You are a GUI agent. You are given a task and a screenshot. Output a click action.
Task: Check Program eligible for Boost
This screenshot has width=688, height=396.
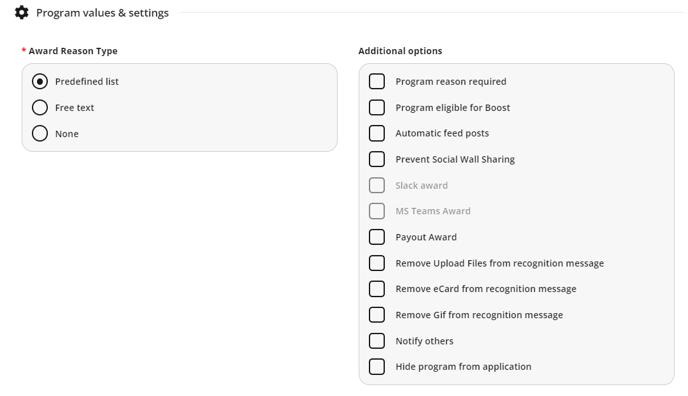pyautogui.click(x=377, y=107)
